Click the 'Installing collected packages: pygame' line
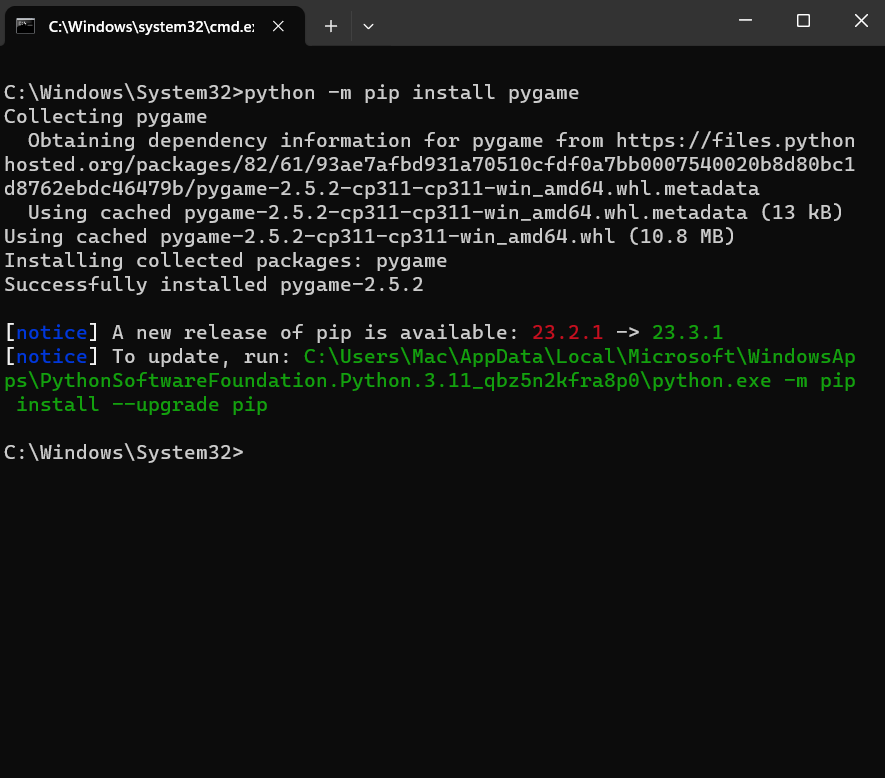This screenshot has width=885, height=778. click(225, 261)
